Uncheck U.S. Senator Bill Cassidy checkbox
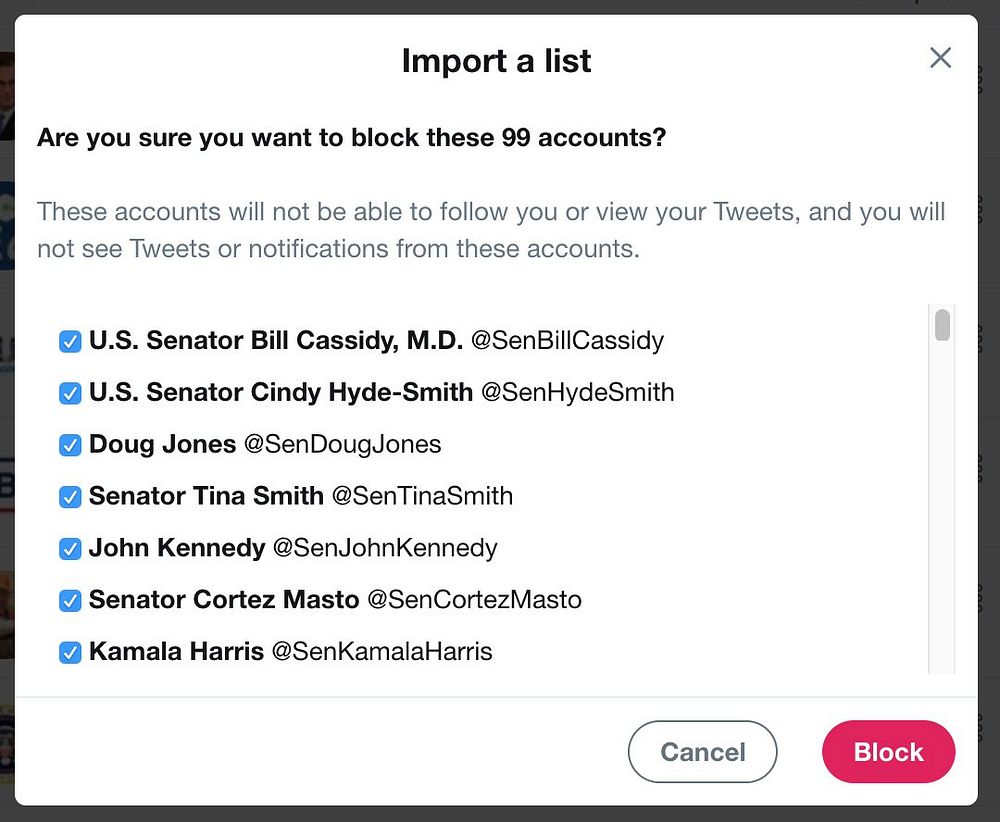 point(70,341)
